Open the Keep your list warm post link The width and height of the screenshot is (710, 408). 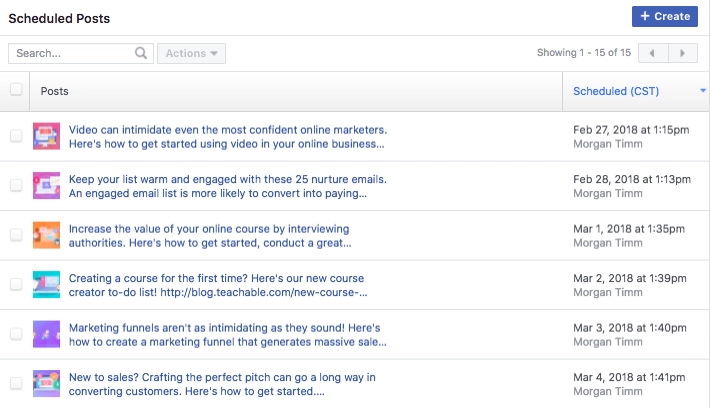tap(228, 186)
